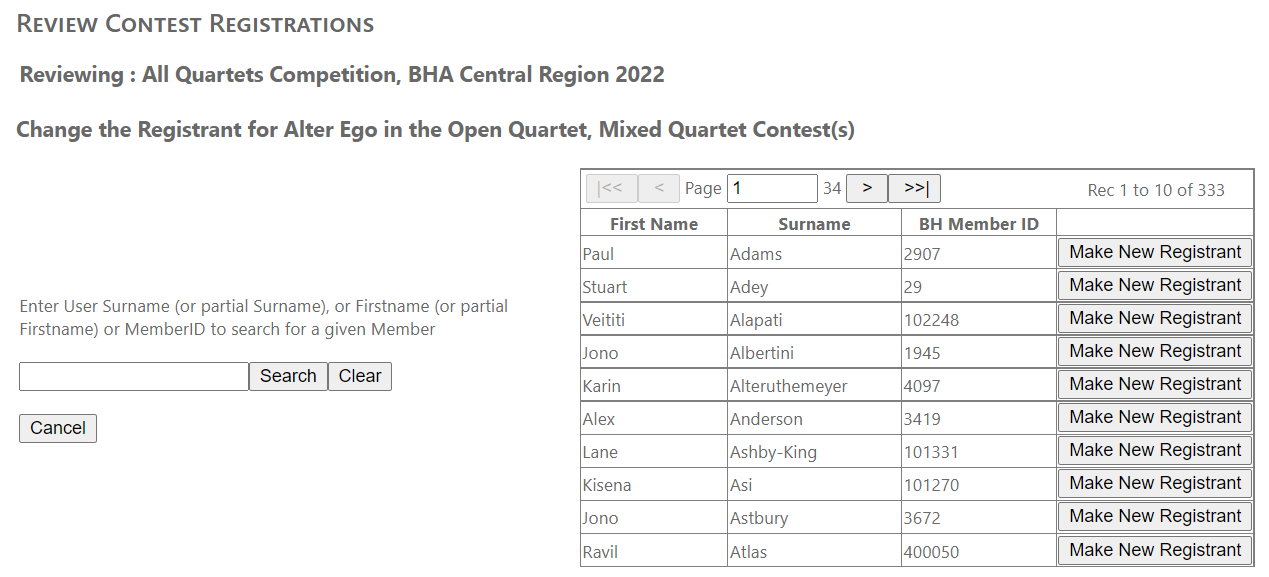The height and width of the screenshot is (577, 1269).
Task: Make Alex Anderson the new registrant
Action: (x=1155, y=418)
